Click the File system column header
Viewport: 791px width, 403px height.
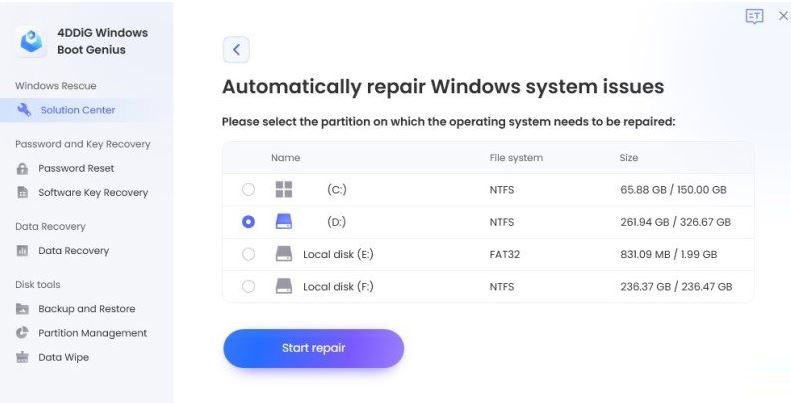pyautogui.click(x=516, y=158)
